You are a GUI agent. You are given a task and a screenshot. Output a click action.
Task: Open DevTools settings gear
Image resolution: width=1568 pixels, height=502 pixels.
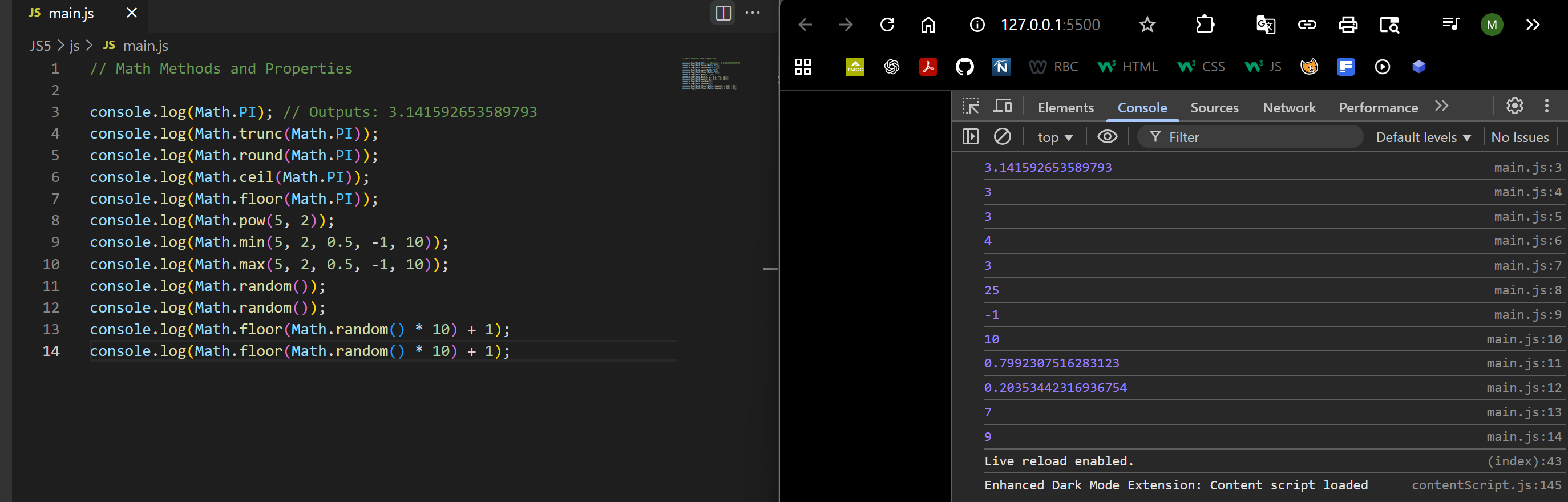(1514, 107)
